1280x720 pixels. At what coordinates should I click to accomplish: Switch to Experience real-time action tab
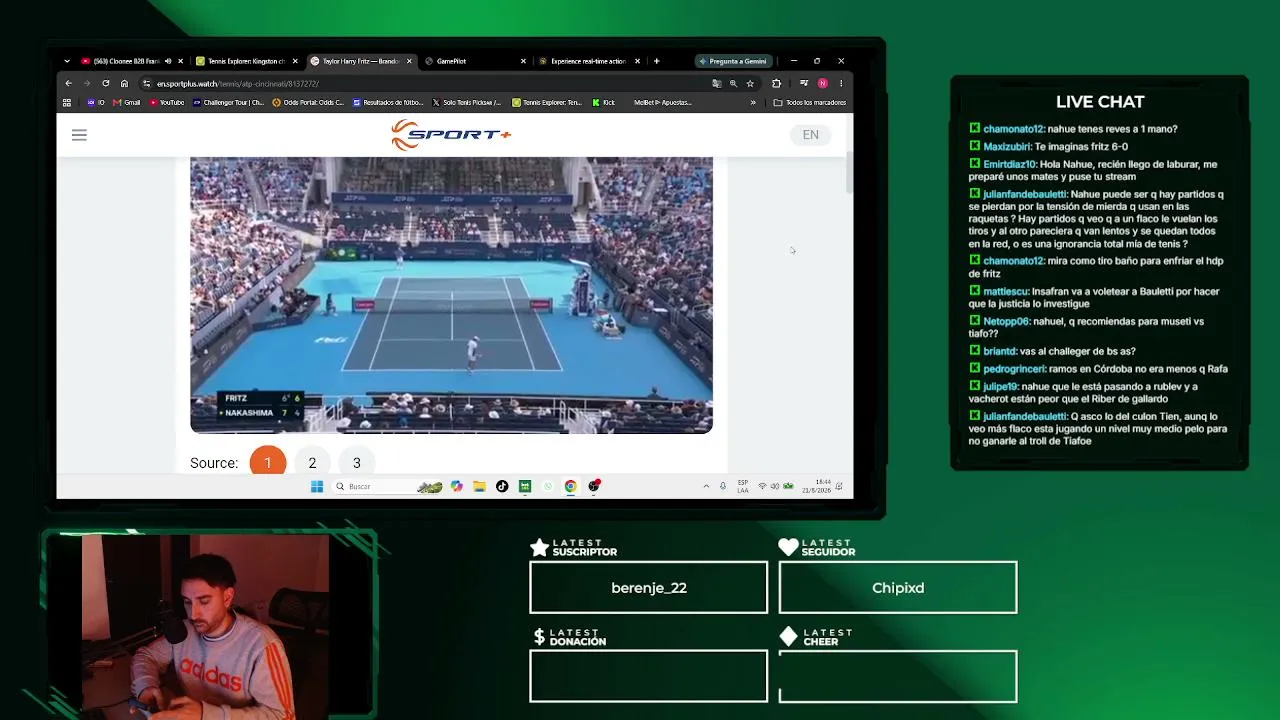pos(589,61)
